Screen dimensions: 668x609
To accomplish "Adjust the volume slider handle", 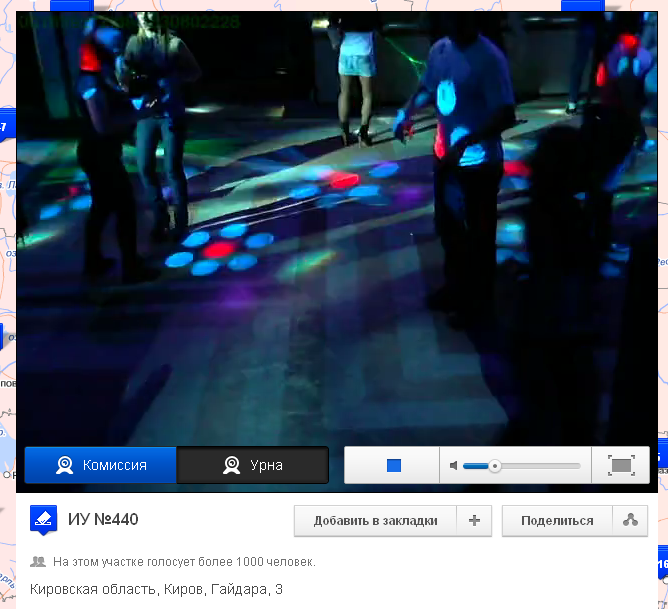I will click(494, 466).
